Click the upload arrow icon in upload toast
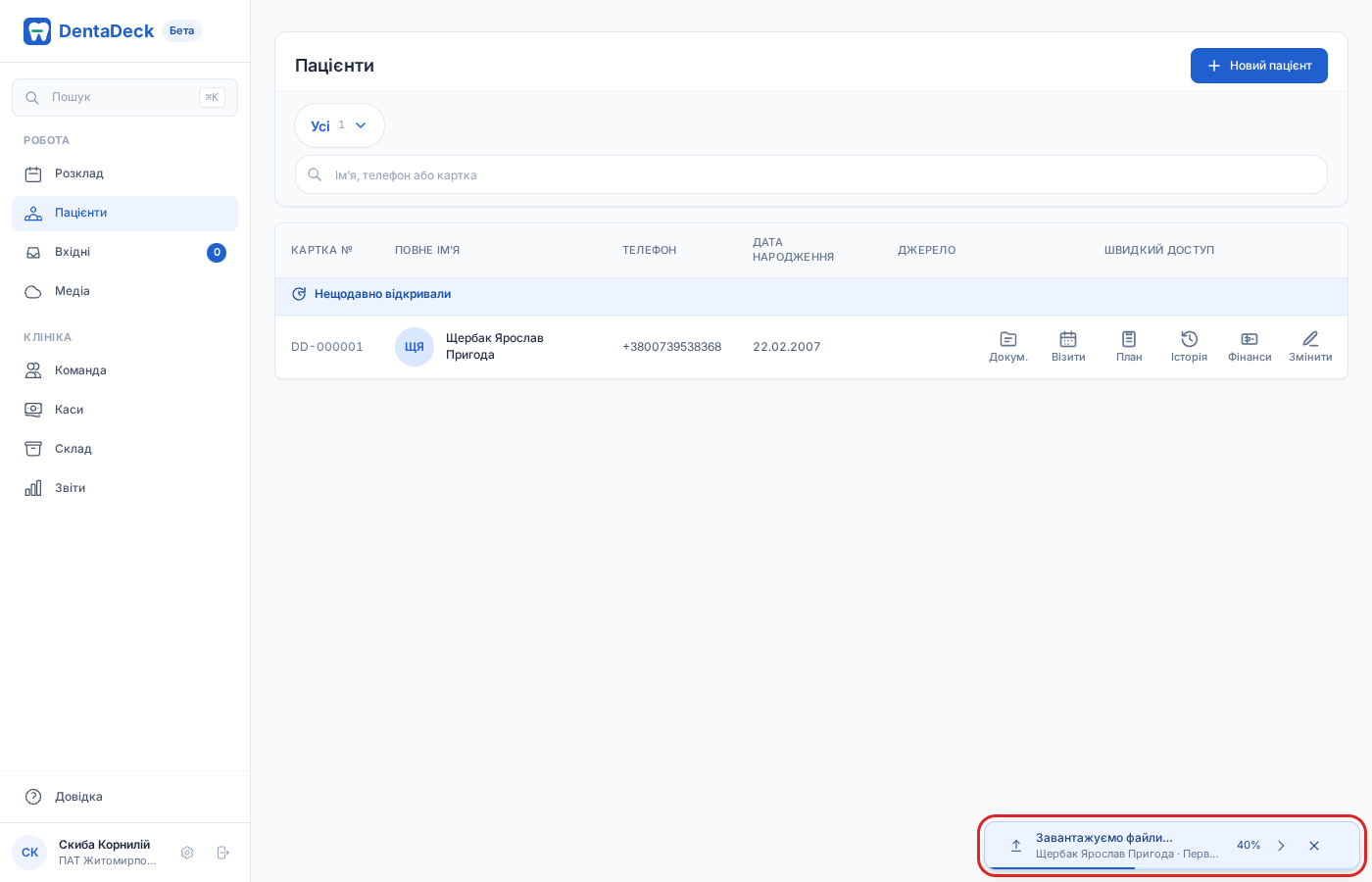The height and width of the screenshot is (882, 1372). [1016, 845]
